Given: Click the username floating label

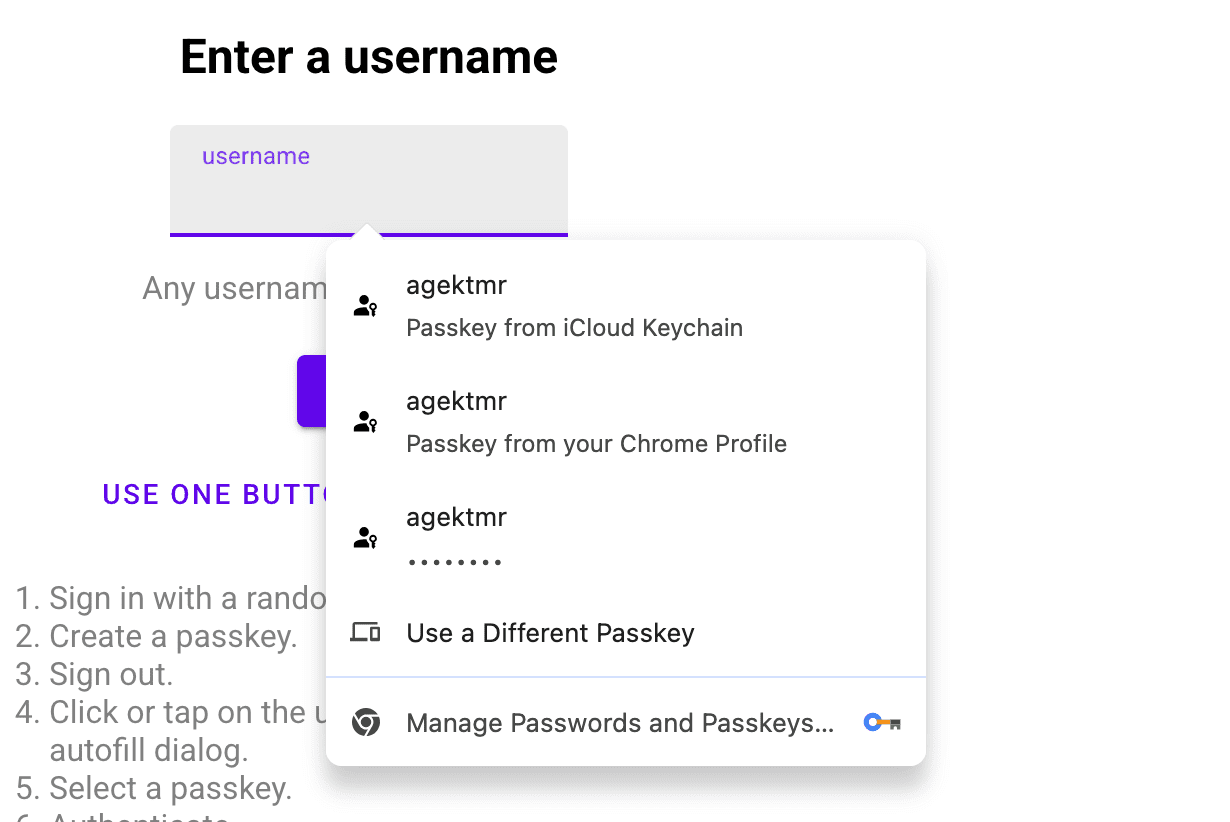Looking at the screenshot, I should click(x=256, y=156).
